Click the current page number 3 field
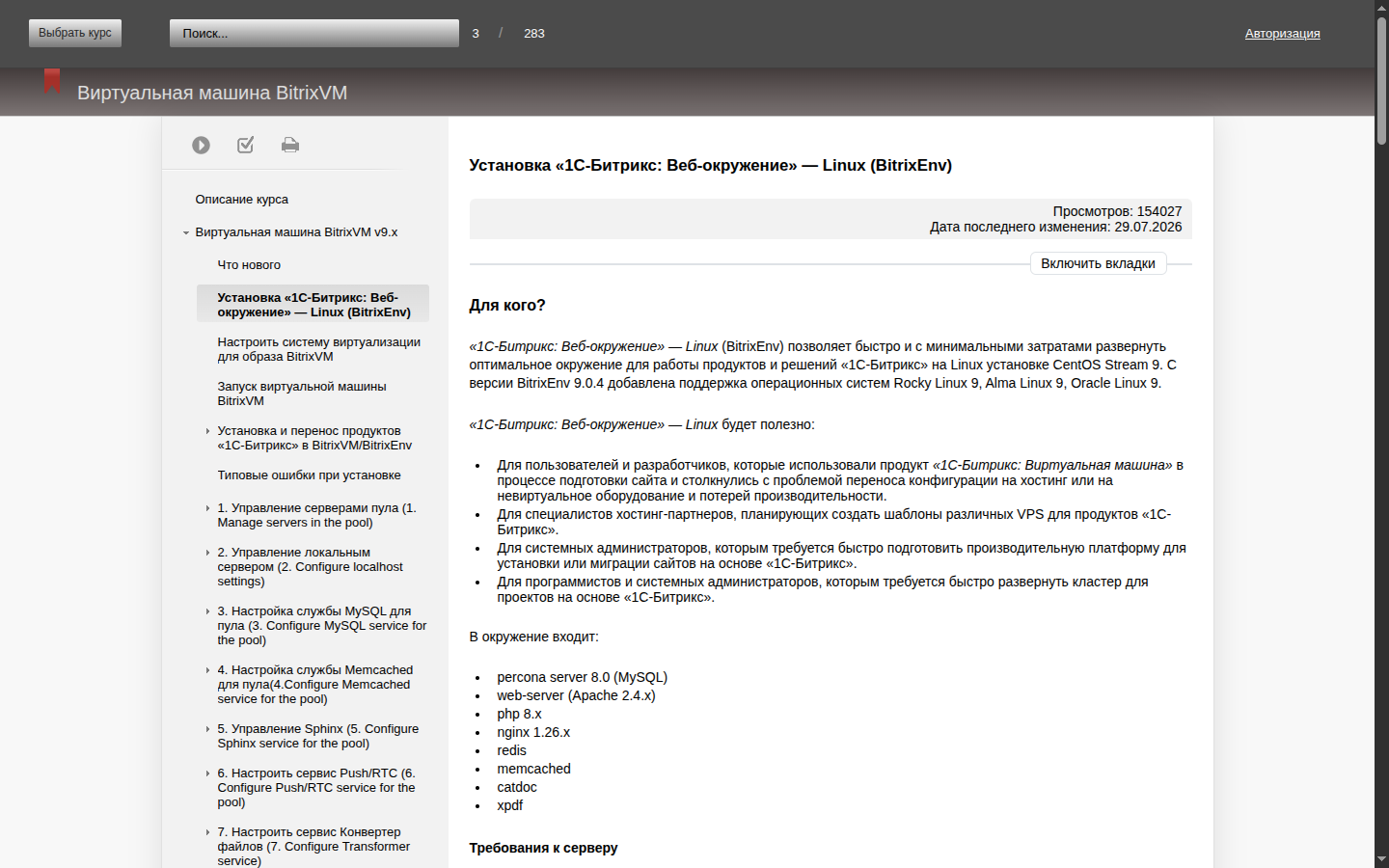Image resolution: width=1389 pixels, height=868 pixels. 476,33
